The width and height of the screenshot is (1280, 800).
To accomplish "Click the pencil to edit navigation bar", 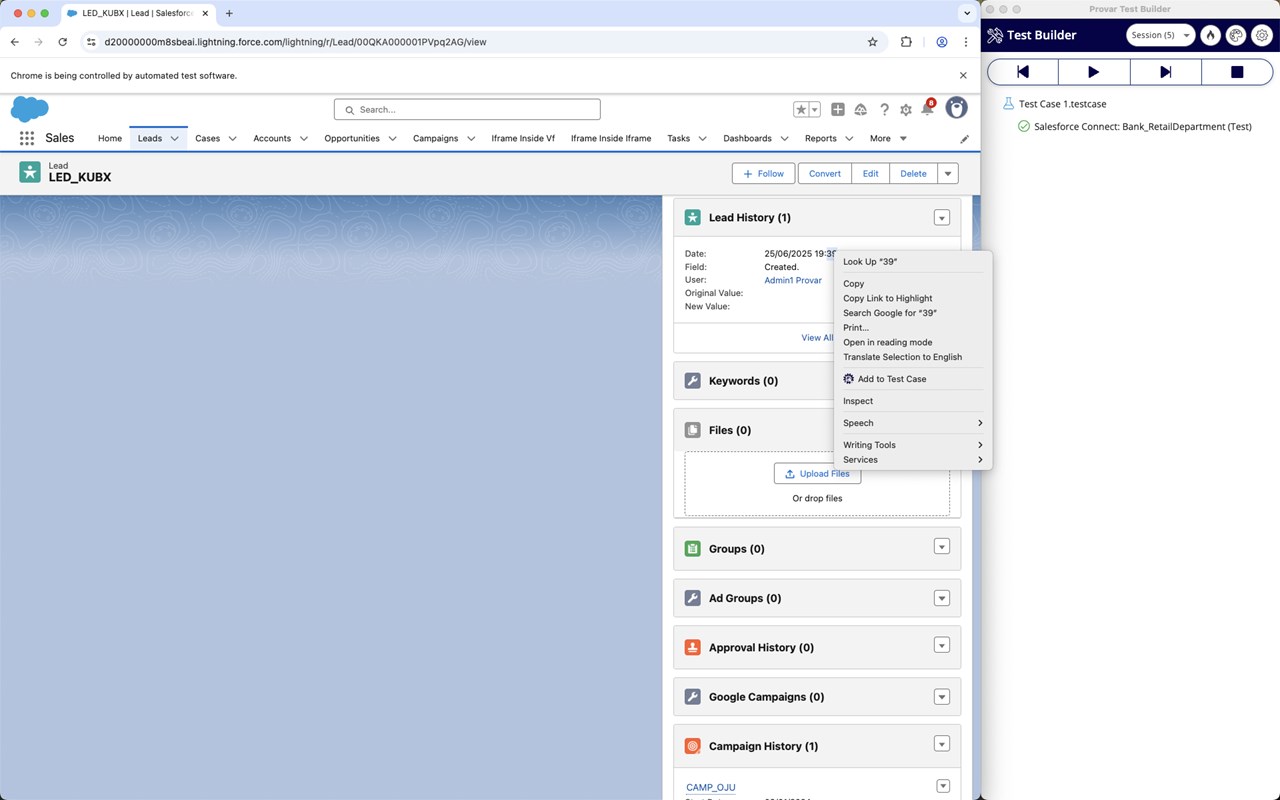I will tap(965, 139).
